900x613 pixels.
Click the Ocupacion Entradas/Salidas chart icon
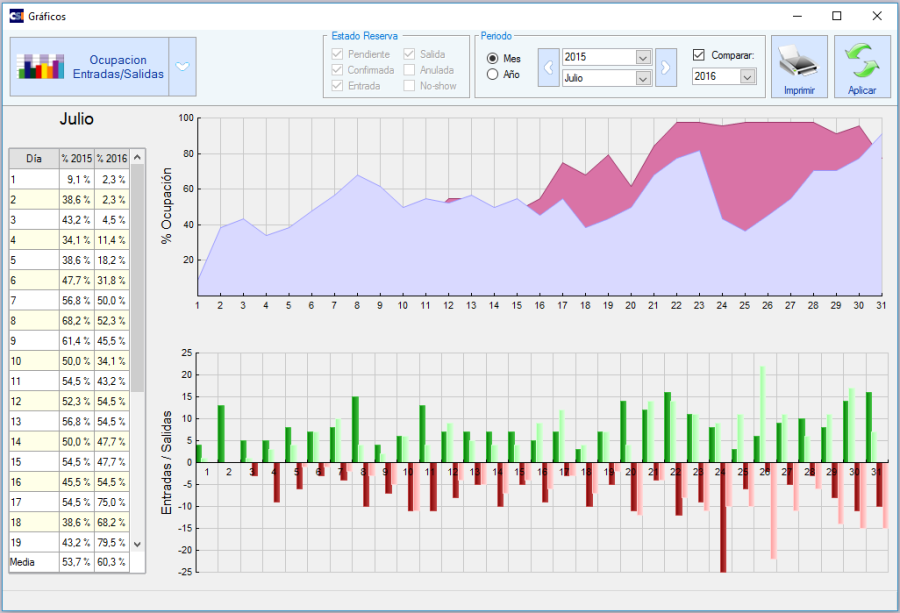coord(40,67)
